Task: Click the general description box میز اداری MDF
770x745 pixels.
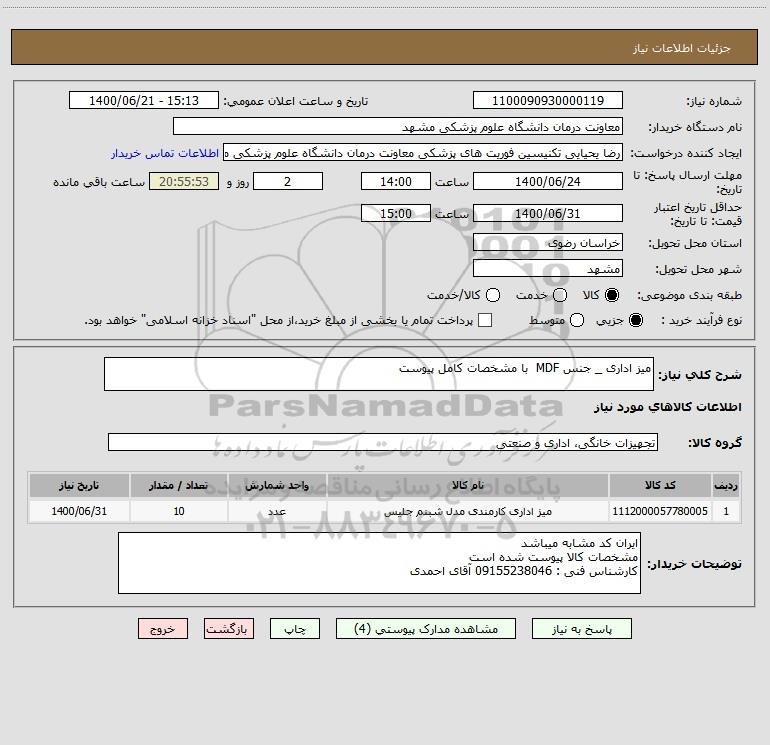Action: pos(379,374)
